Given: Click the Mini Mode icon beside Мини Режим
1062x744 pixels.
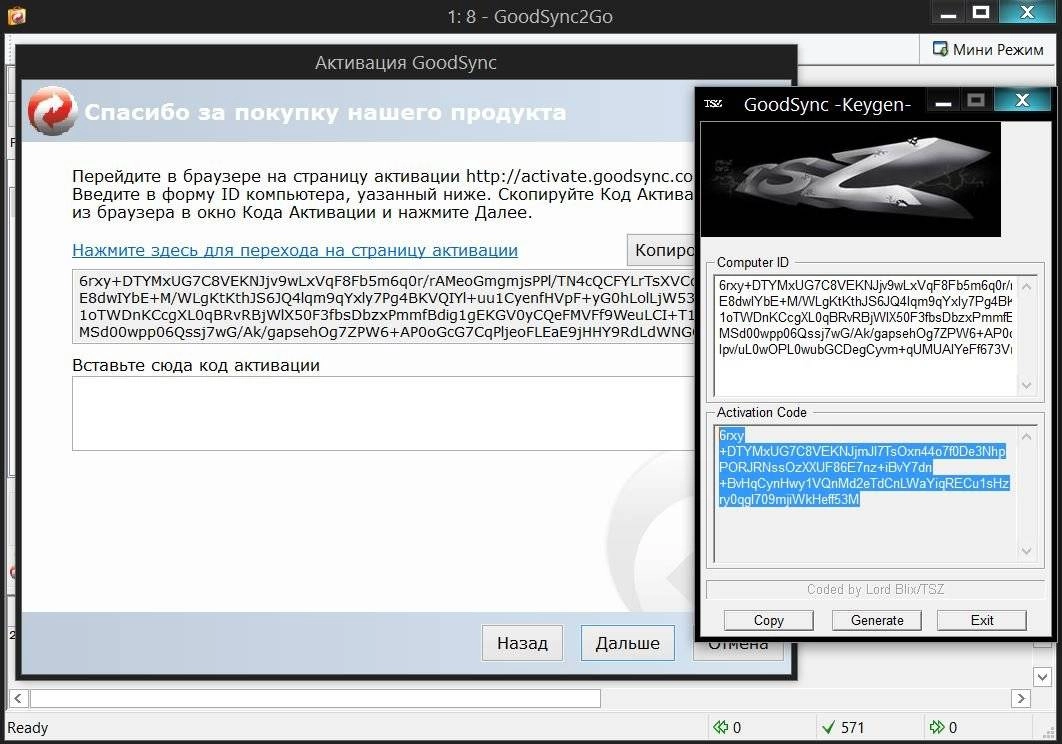Looking at the screenshot, I should pyautogui.click(x=939, y=49).
